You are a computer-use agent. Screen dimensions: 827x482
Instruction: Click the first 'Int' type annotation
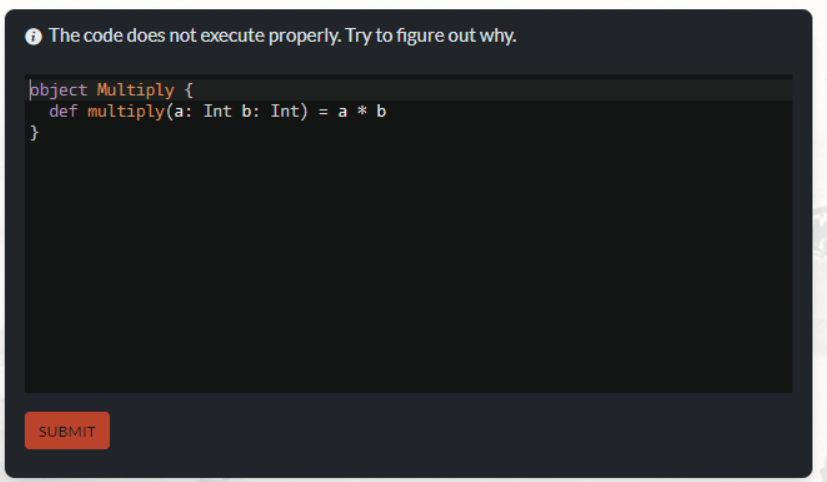[217, 111]
